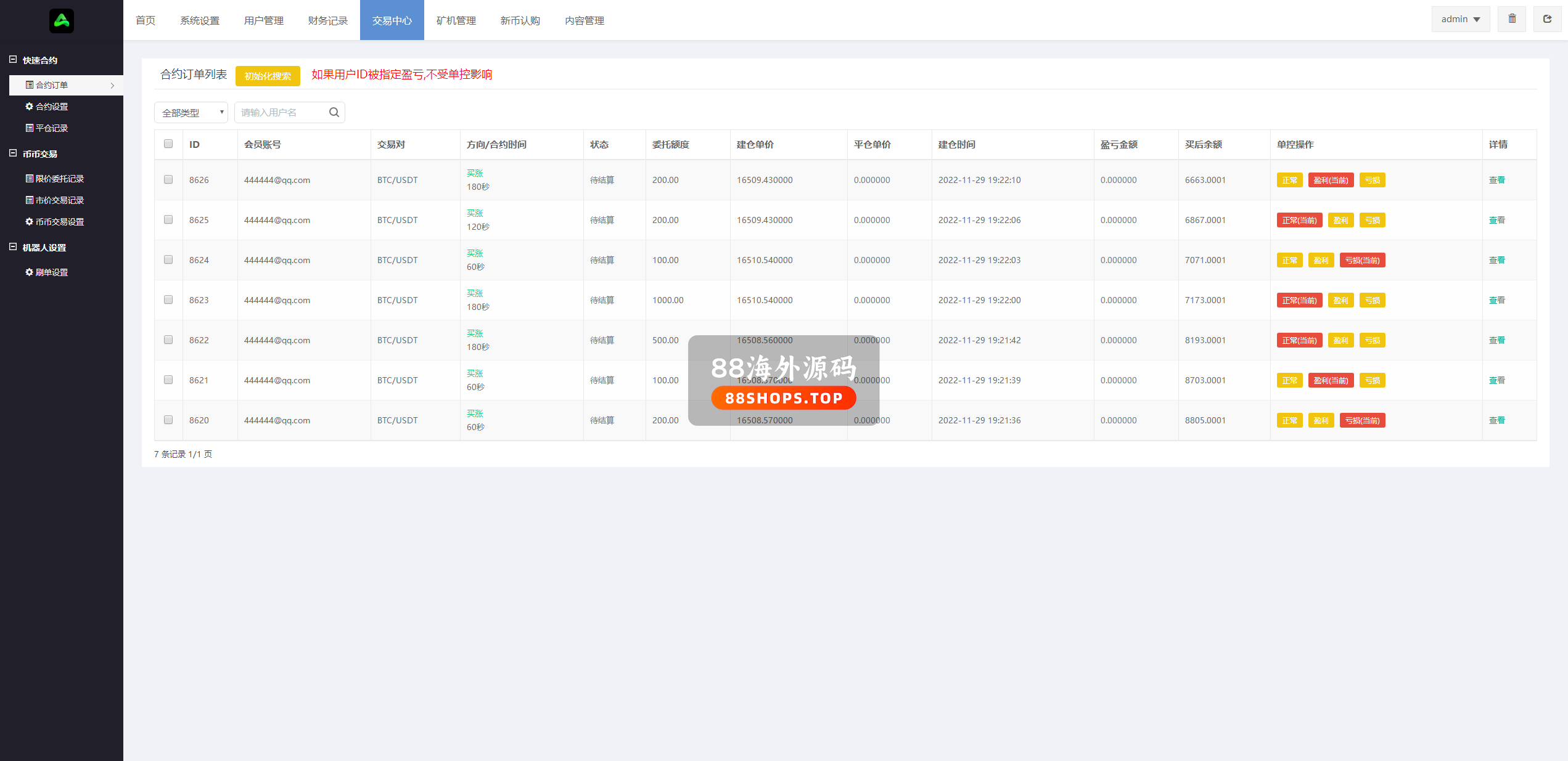Switch to the 矿机管理 top tab
1568x761 pixels.
click(x=456, y=20)
